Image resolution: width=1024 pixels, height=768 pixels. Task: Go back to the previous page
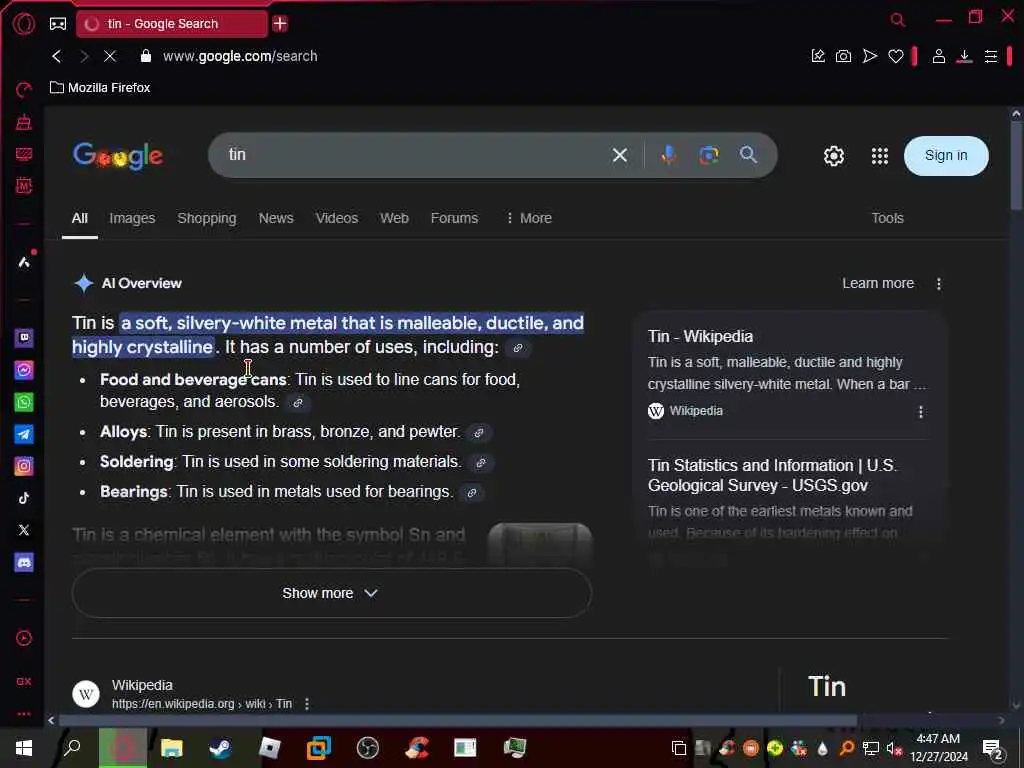pos(57,57)
